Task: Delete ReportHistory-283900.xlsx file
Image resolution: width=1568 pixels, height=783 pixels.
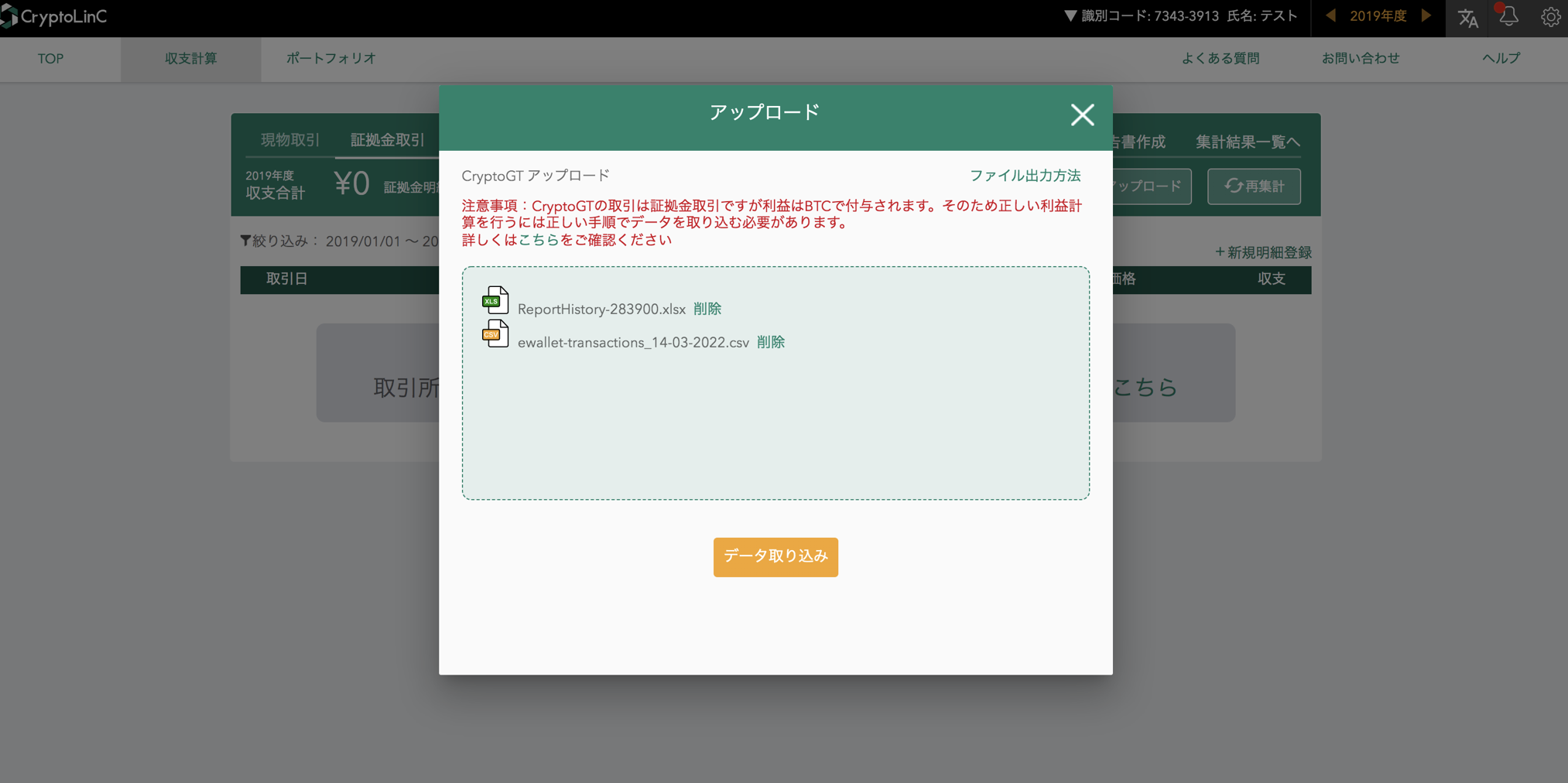Action: tap(707, 309)
